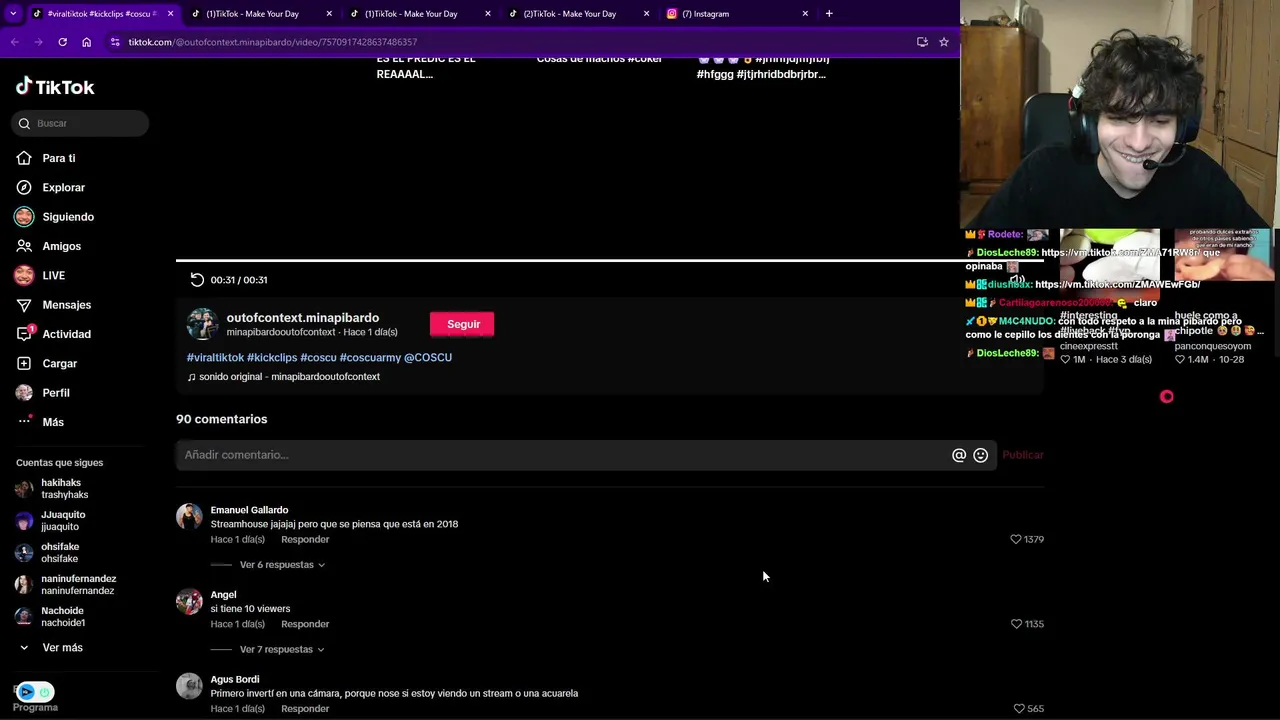Screen dimensions: 1280x720
Task: Click the mention @ icon in comment box
Action: (x=959, y=455)
